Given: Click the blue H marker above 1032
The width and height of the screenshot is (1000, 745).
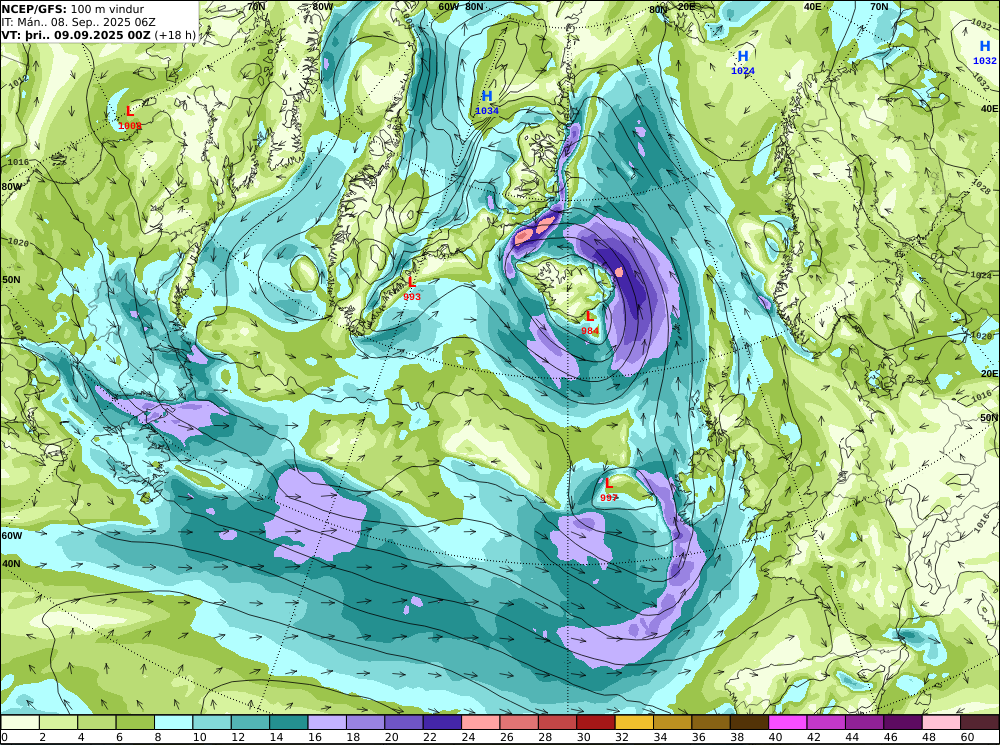Looking at the screenshot, I should (985, 47).
